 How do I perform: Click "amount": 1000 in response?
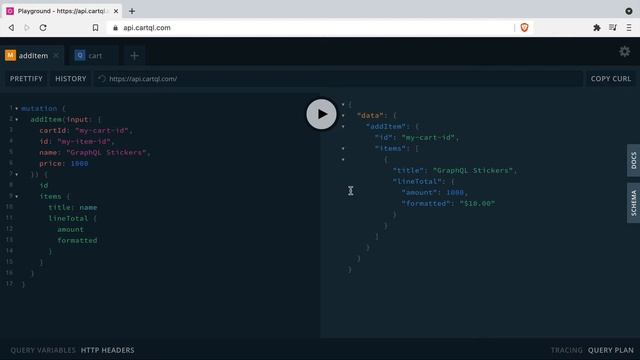pyautogui.click(x=433, y=192)
